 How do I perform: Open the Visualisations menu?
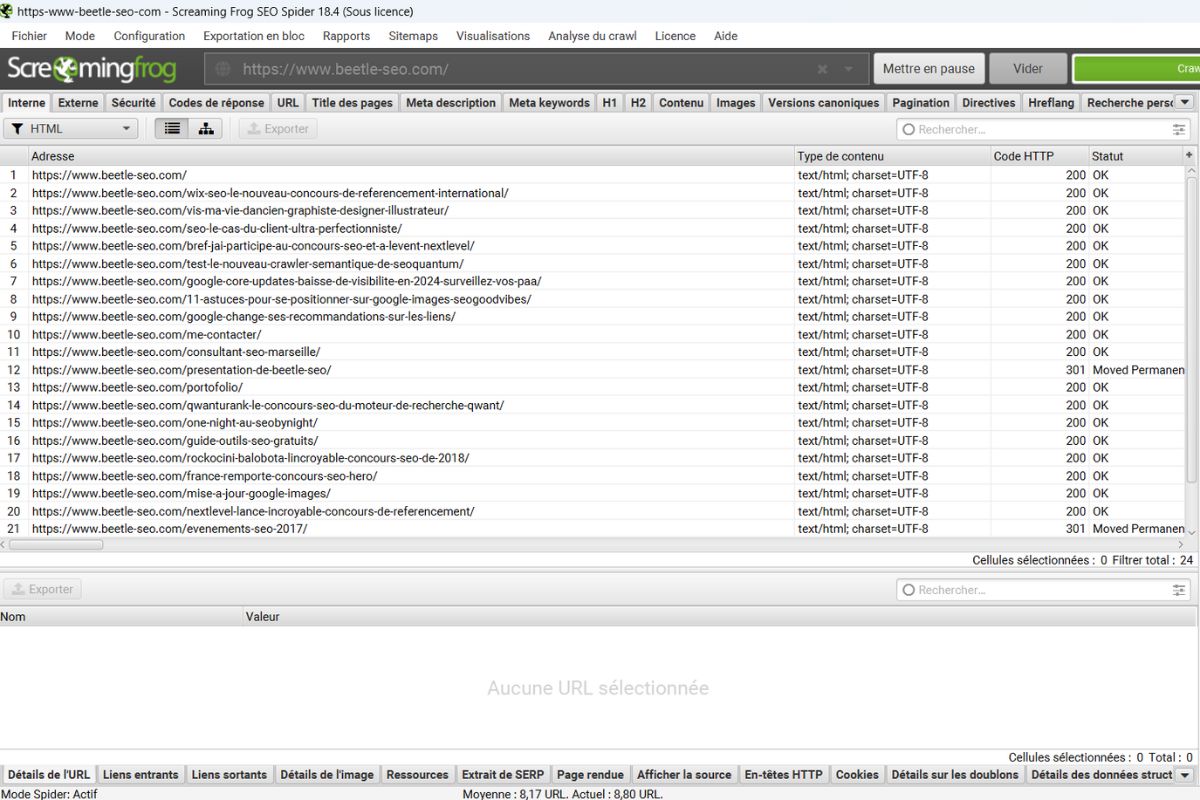coord(493,36)
